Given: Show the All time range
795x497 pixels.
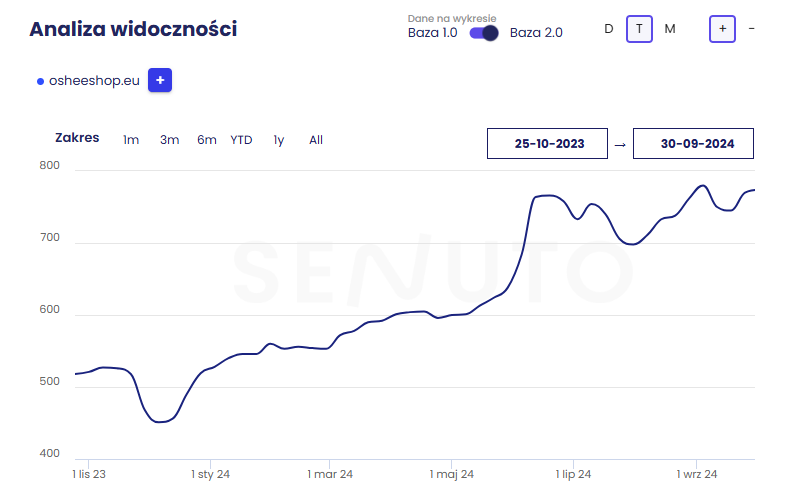Looking at the screenshot, I should (316, 140).
